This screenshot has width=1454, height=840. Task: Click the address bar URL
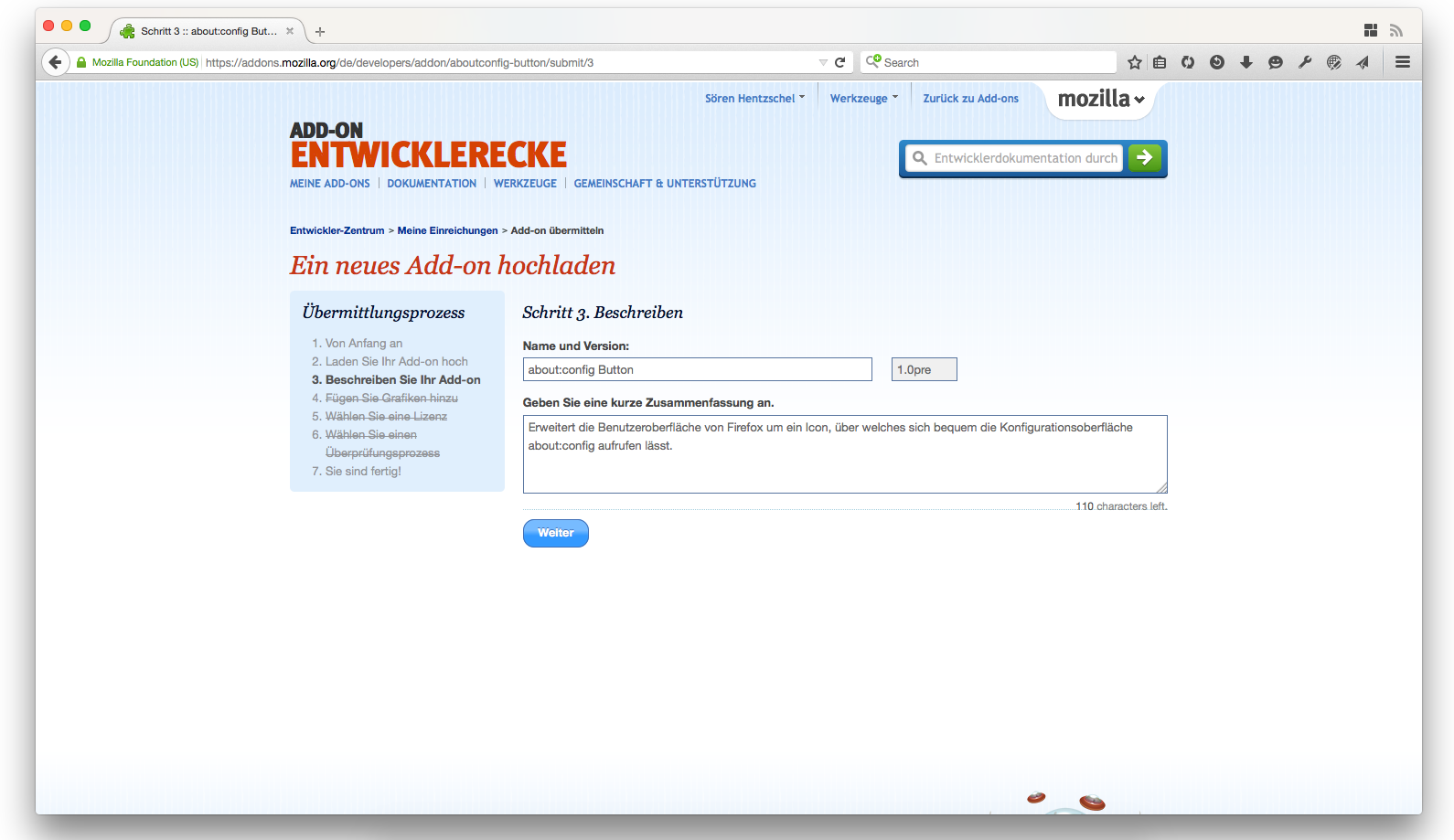[x=400, y=62]
